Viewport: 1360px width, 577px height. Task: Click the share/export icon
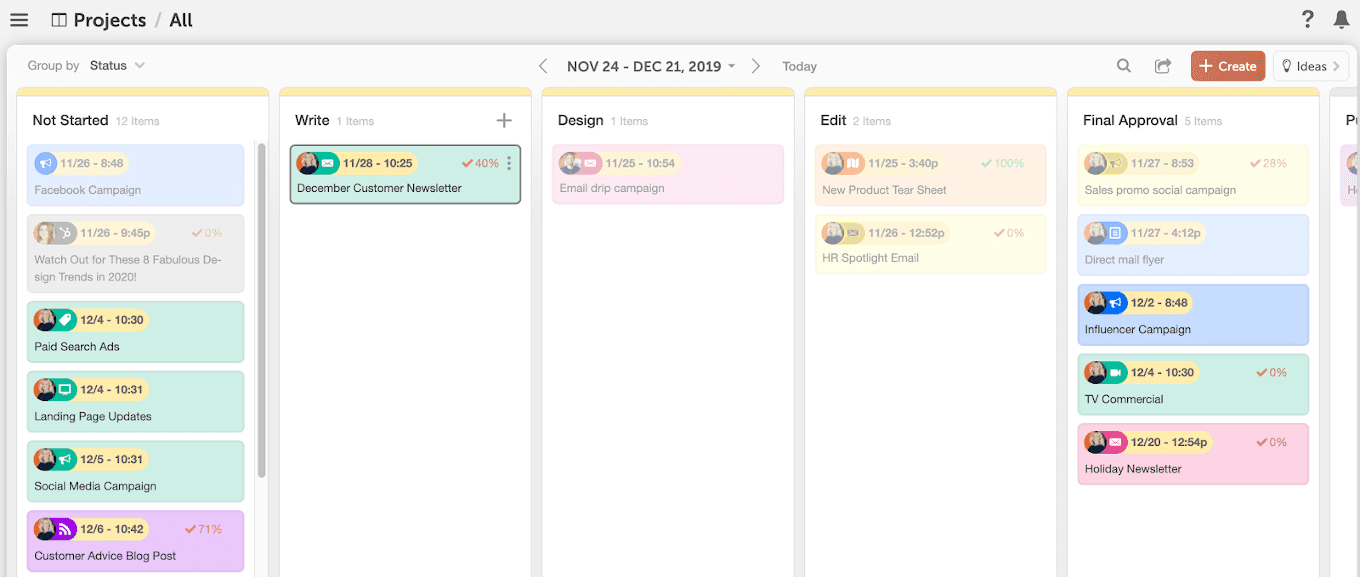pos(1162,66)
